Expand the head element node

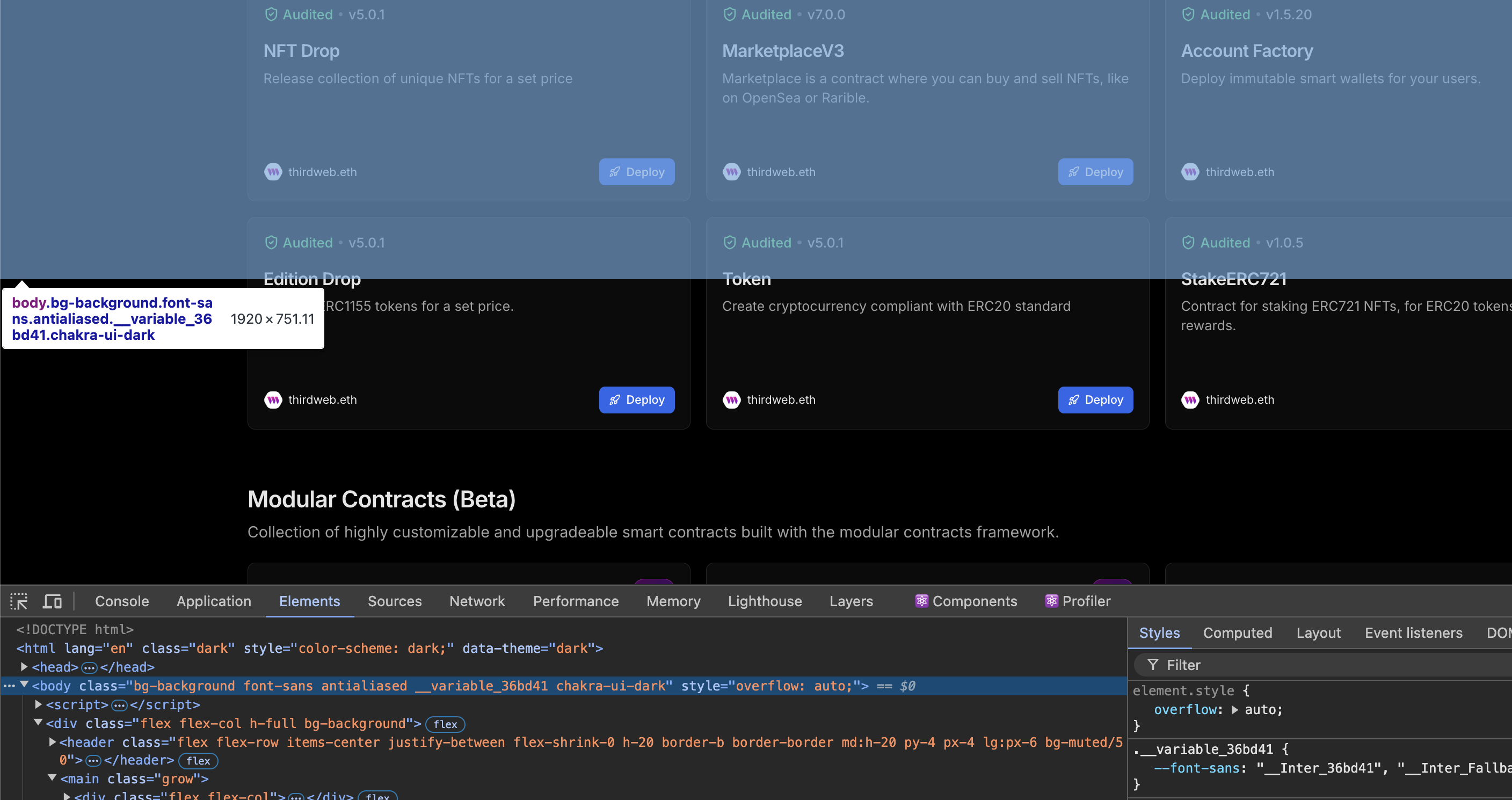(x=24, y=667)
